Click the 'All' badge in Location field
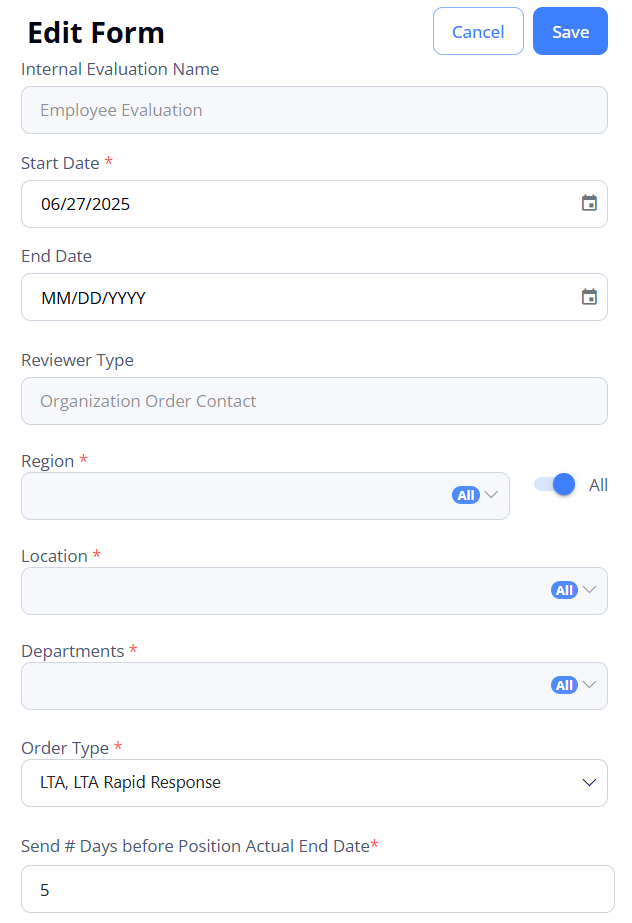 pos(564,590)
